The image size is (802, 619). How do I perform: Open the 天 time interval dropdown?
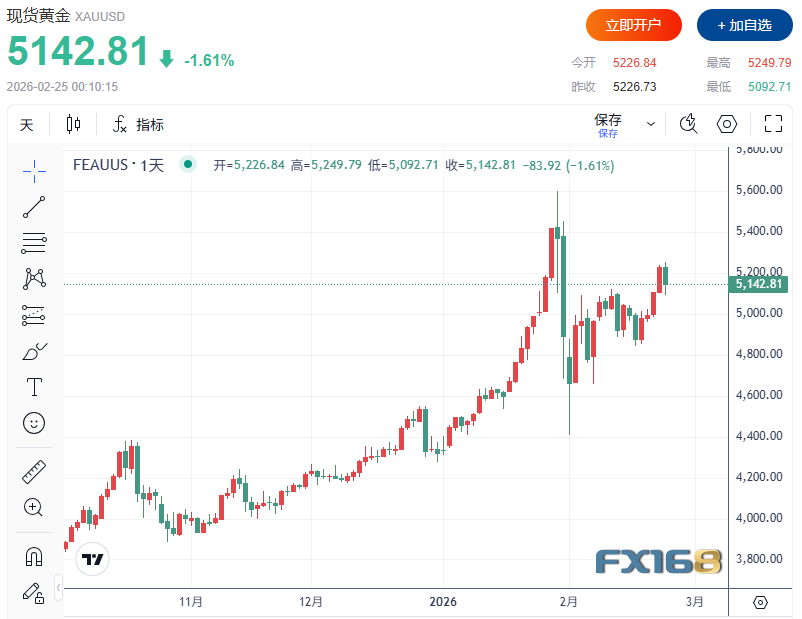(27, 125)
